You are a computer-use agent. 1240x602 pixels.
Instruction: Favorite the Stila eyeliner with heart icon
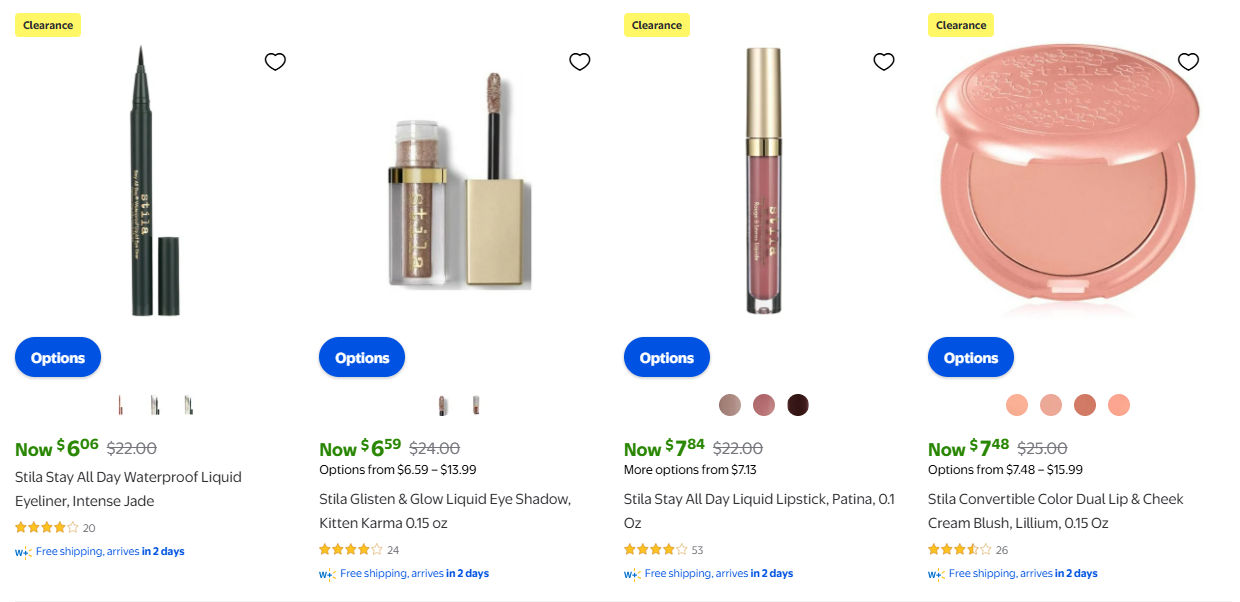point(275,62)
